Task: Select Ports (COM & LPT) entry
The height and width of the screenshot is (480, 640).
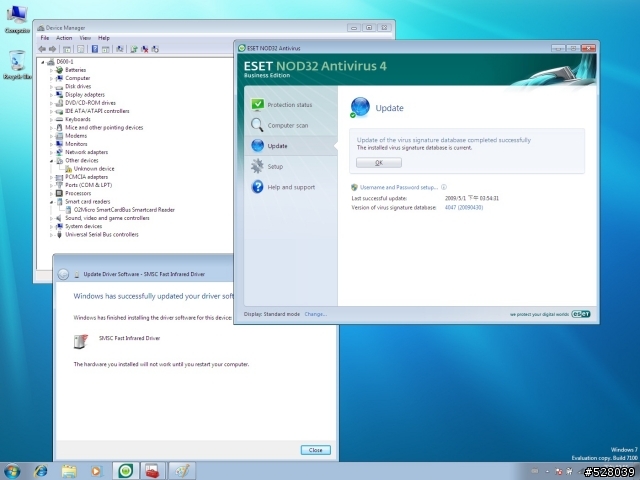Action: (x=89, y=185)
